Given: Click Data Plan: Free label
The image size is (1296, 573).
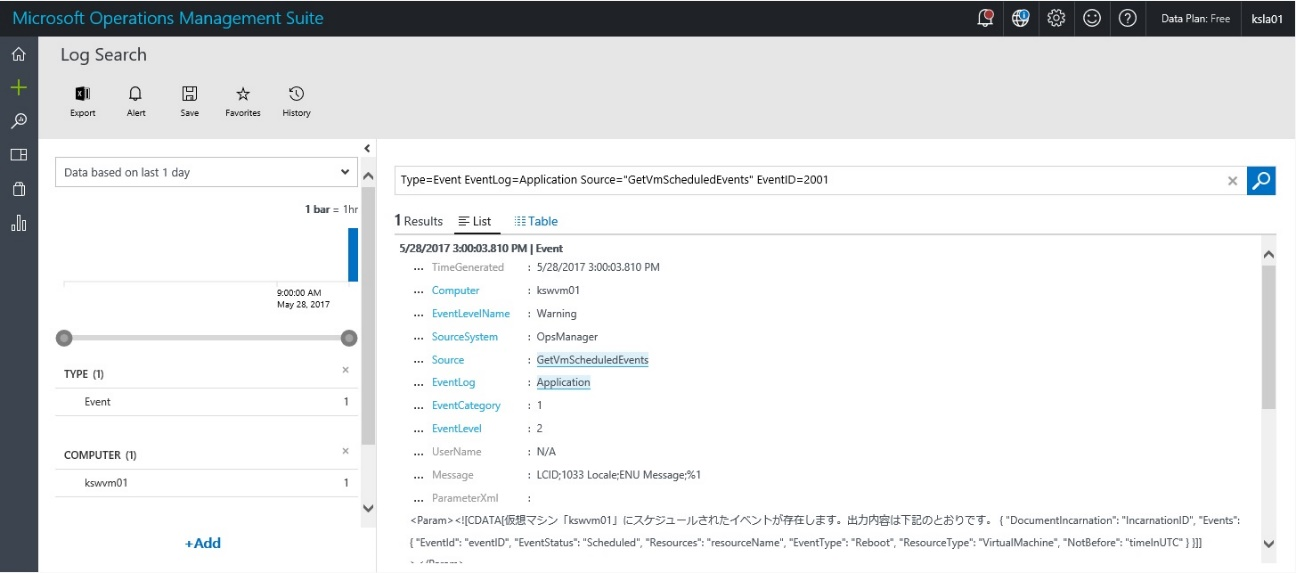Looking at the screenshot, I should coord(1195,19).
